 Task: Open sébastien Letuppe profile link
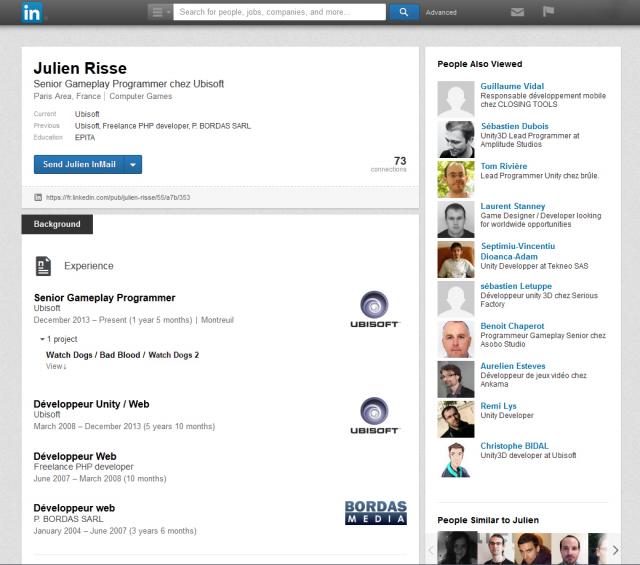click(516, 286)
